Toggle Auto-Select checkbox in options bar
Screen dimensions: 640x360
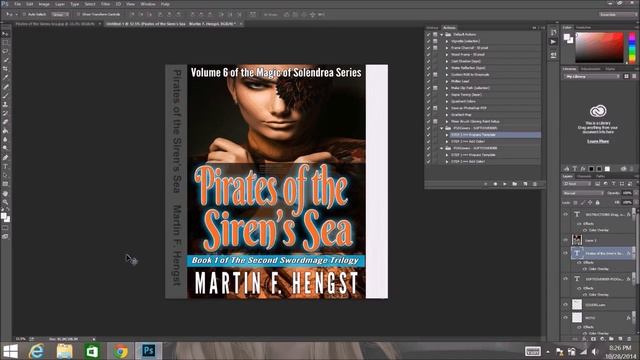[x=24, y=14]
